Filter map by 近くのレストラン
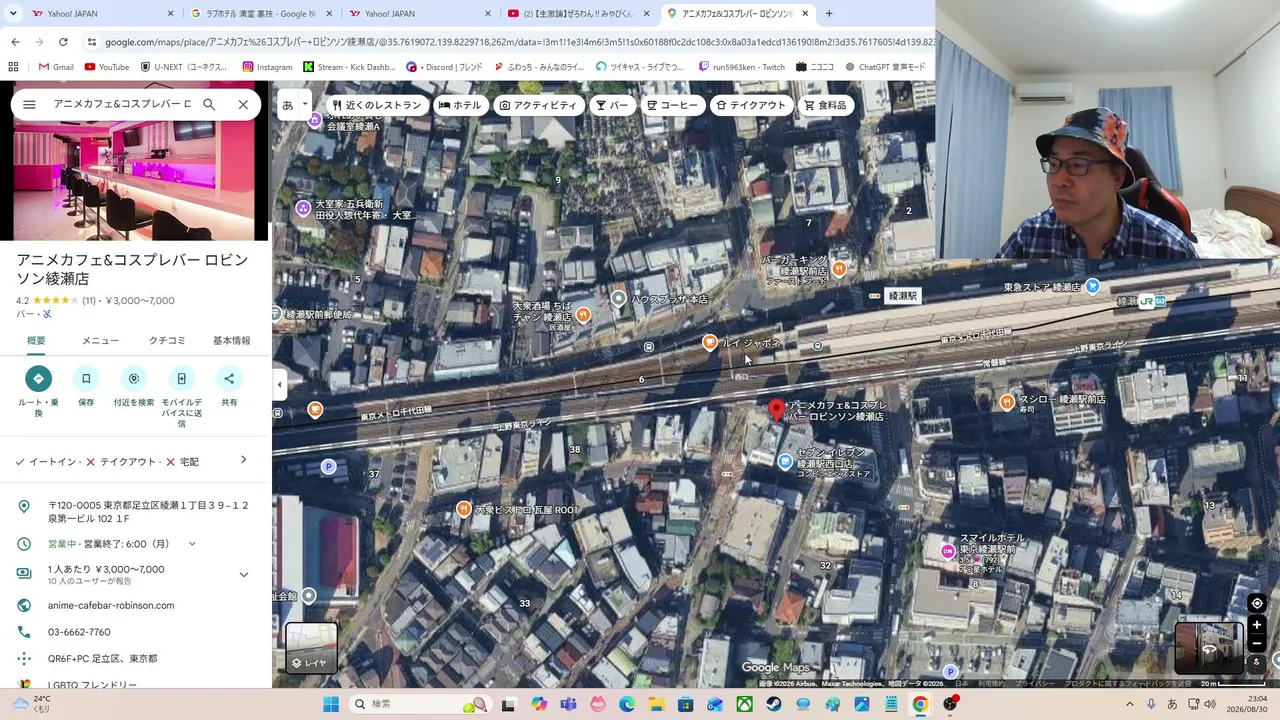This screenshot has width=1280, height=720. tap(377, 105)
